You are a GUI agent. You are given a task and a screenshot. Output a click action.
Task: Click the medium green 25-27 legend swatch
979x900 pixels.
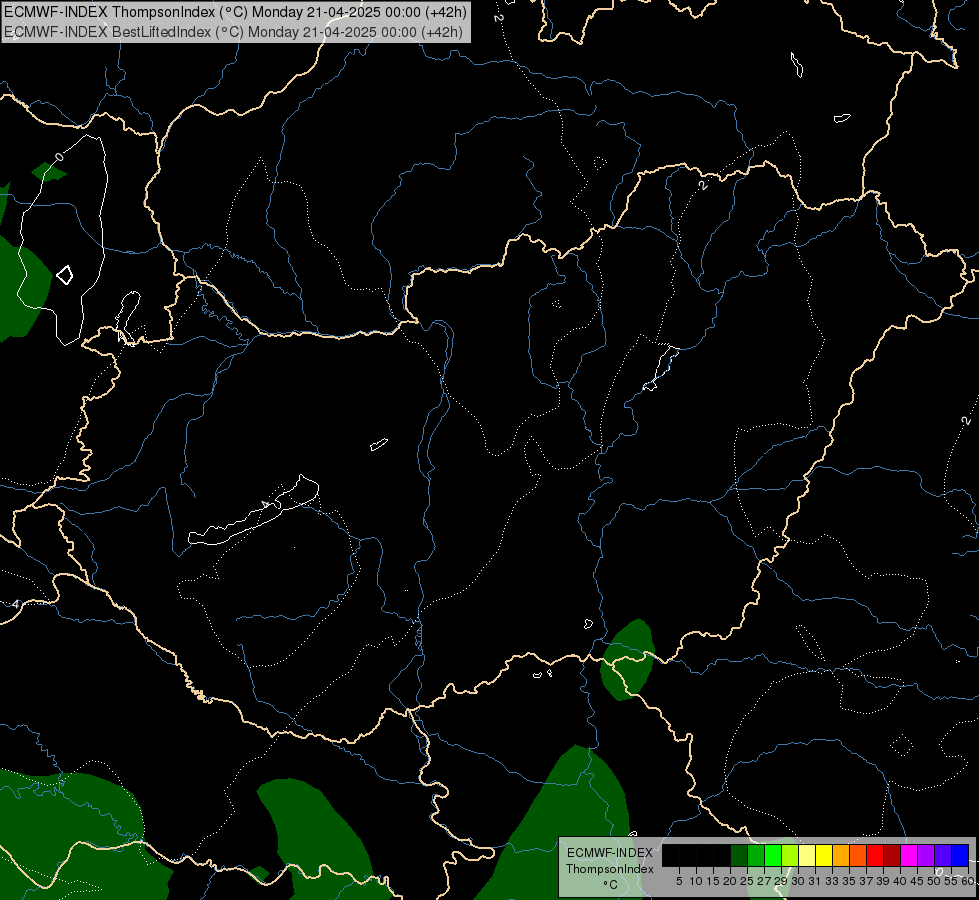(x=756, y=855)
